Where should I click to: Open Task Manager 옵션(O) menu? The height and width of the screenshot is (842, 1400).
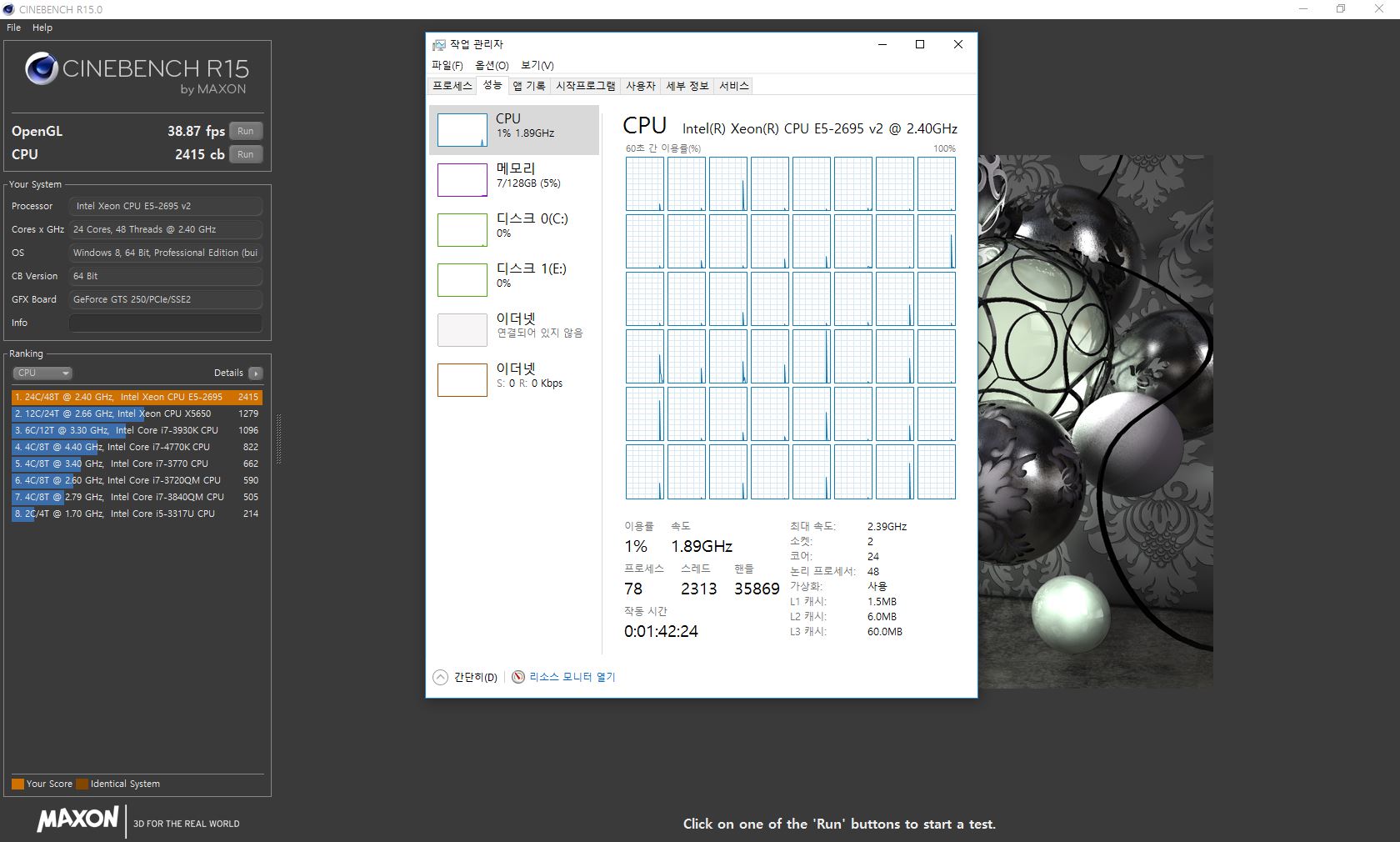coord(492,65)
